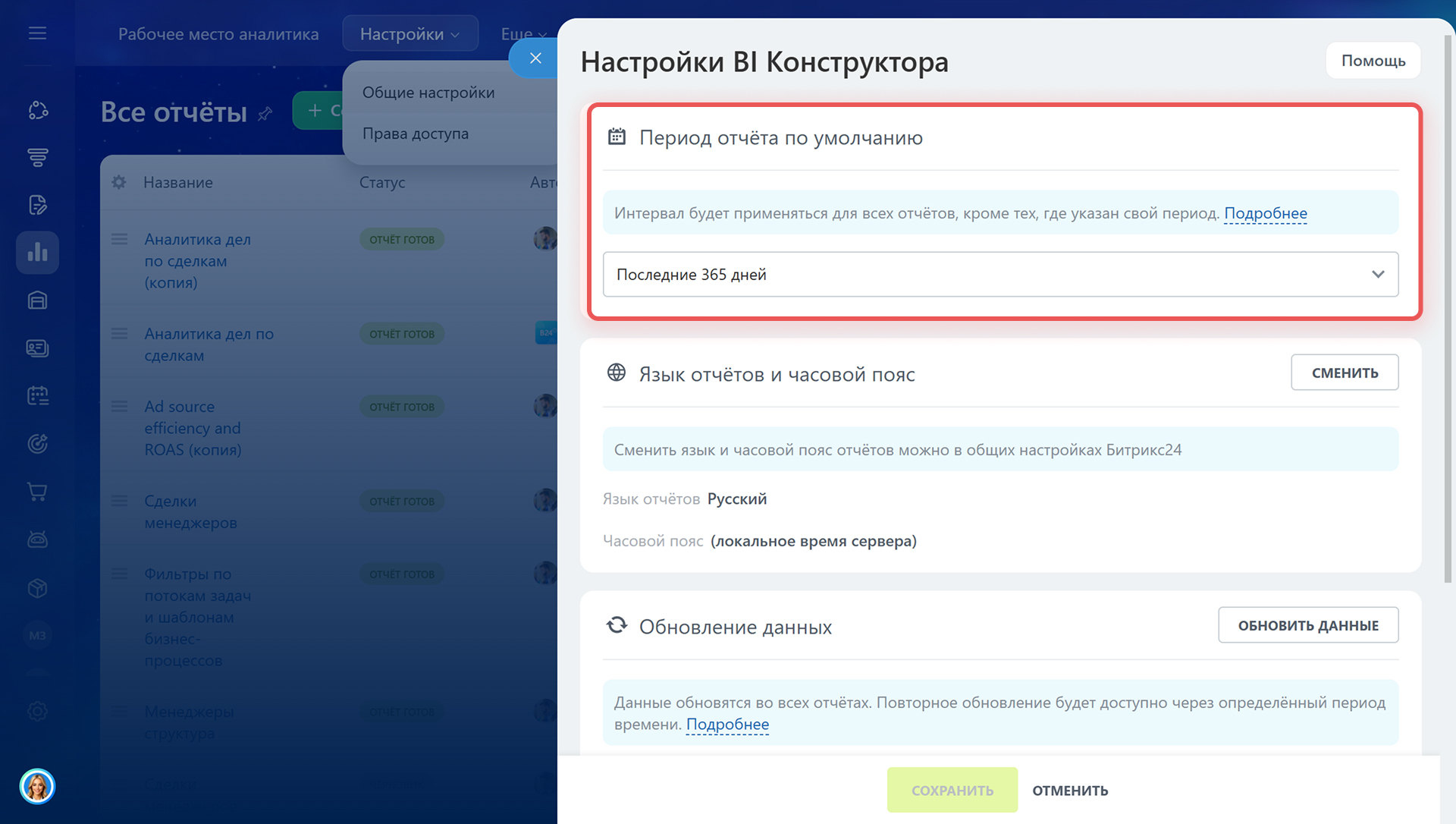1456x824 pixels.
Task: Open Подробнее link about report interval
Action: coord(1265,213)
